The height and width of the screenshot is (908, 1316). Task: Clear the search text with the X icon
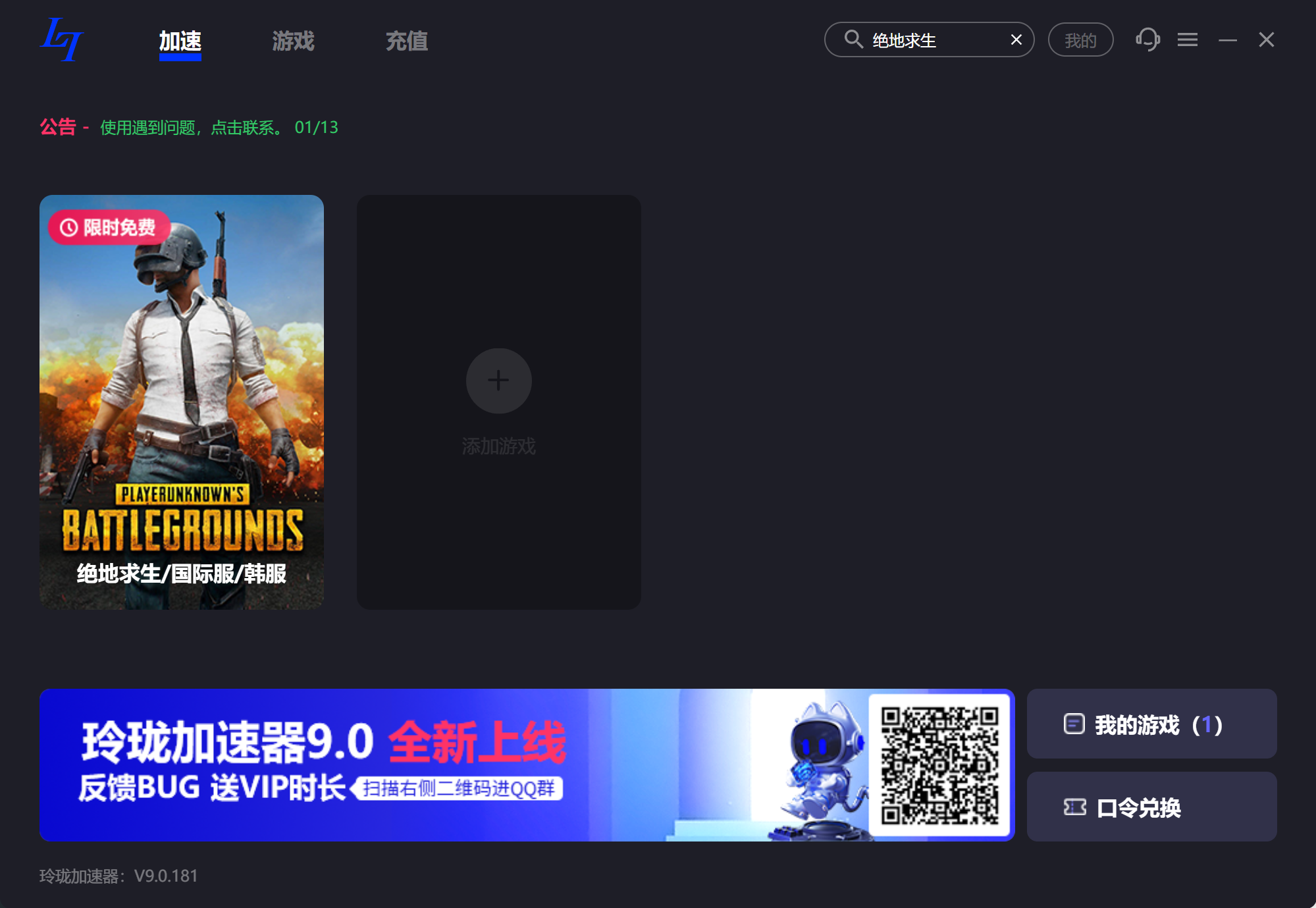point(1016,40)
